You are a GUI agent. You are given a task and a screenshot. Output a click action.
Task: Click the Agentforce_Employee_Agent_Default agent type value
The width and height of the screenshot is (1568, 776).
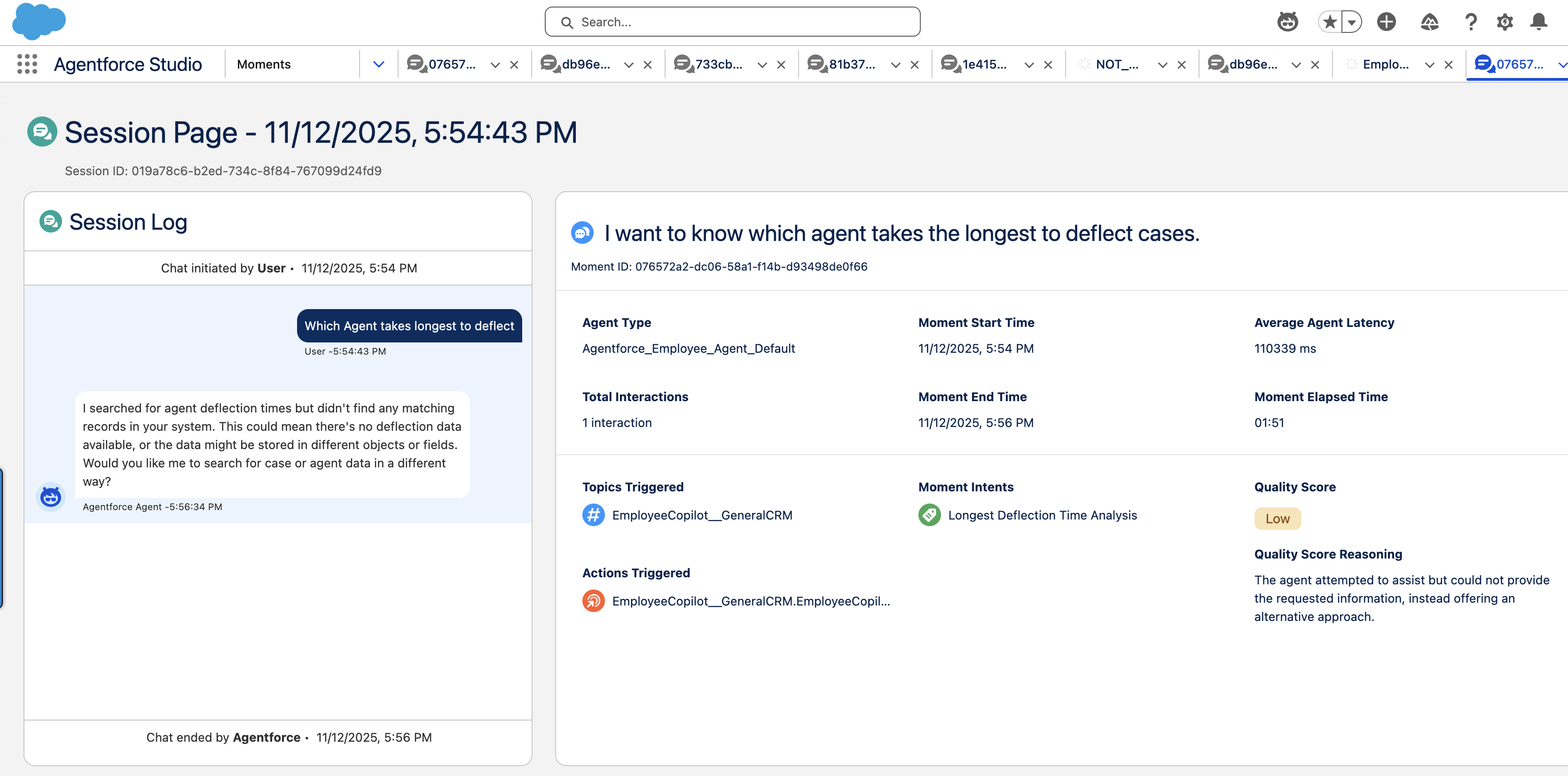[689, 349]
